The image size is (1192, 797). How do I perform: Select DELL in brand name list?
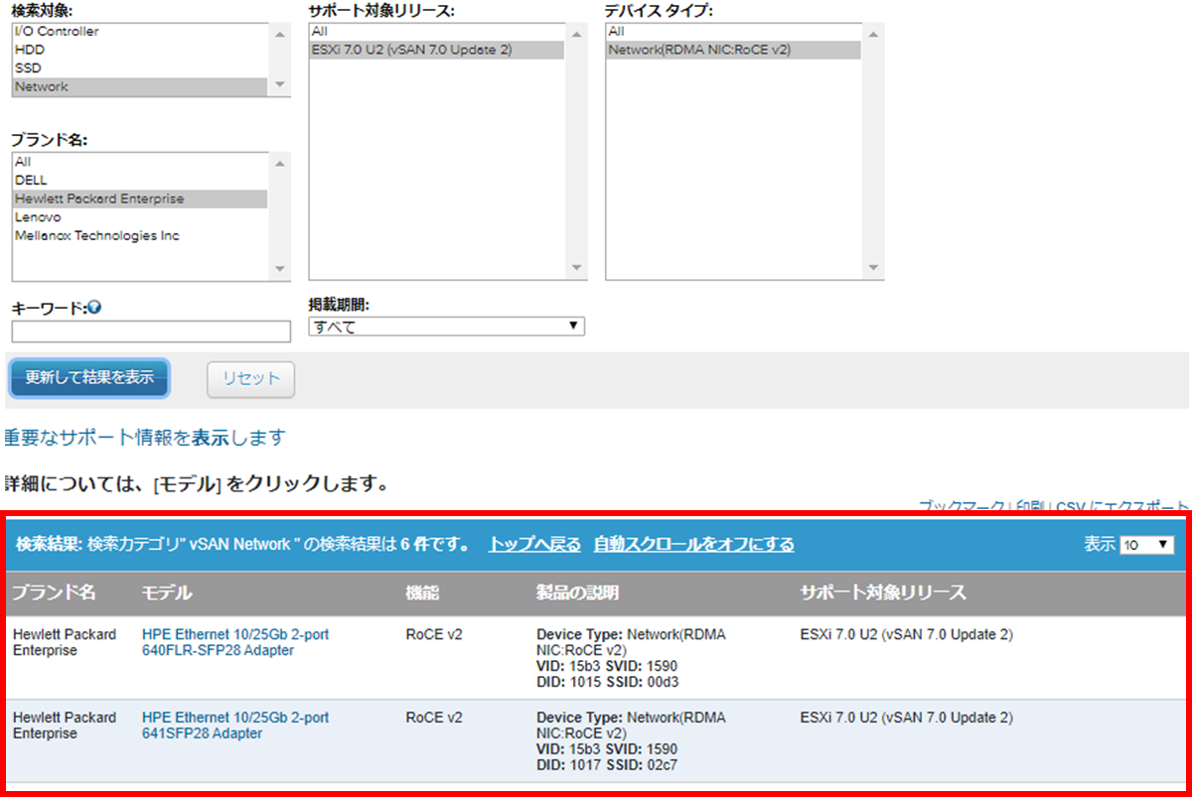coord(140,180)
